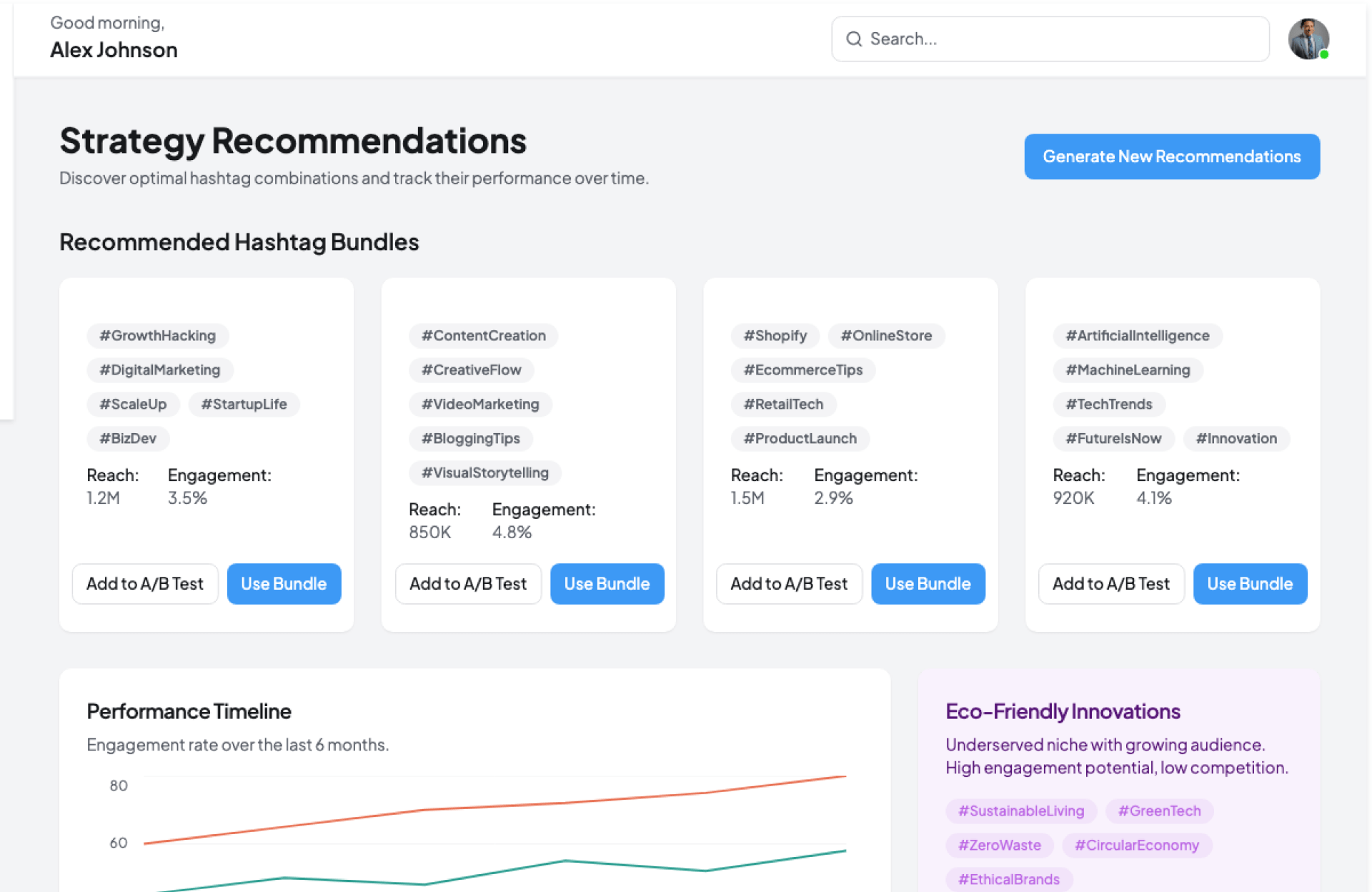Add ContentCreation bundle to A/B Test
The height and width of the screenshot is (892, 1372).
coord(468,584)
